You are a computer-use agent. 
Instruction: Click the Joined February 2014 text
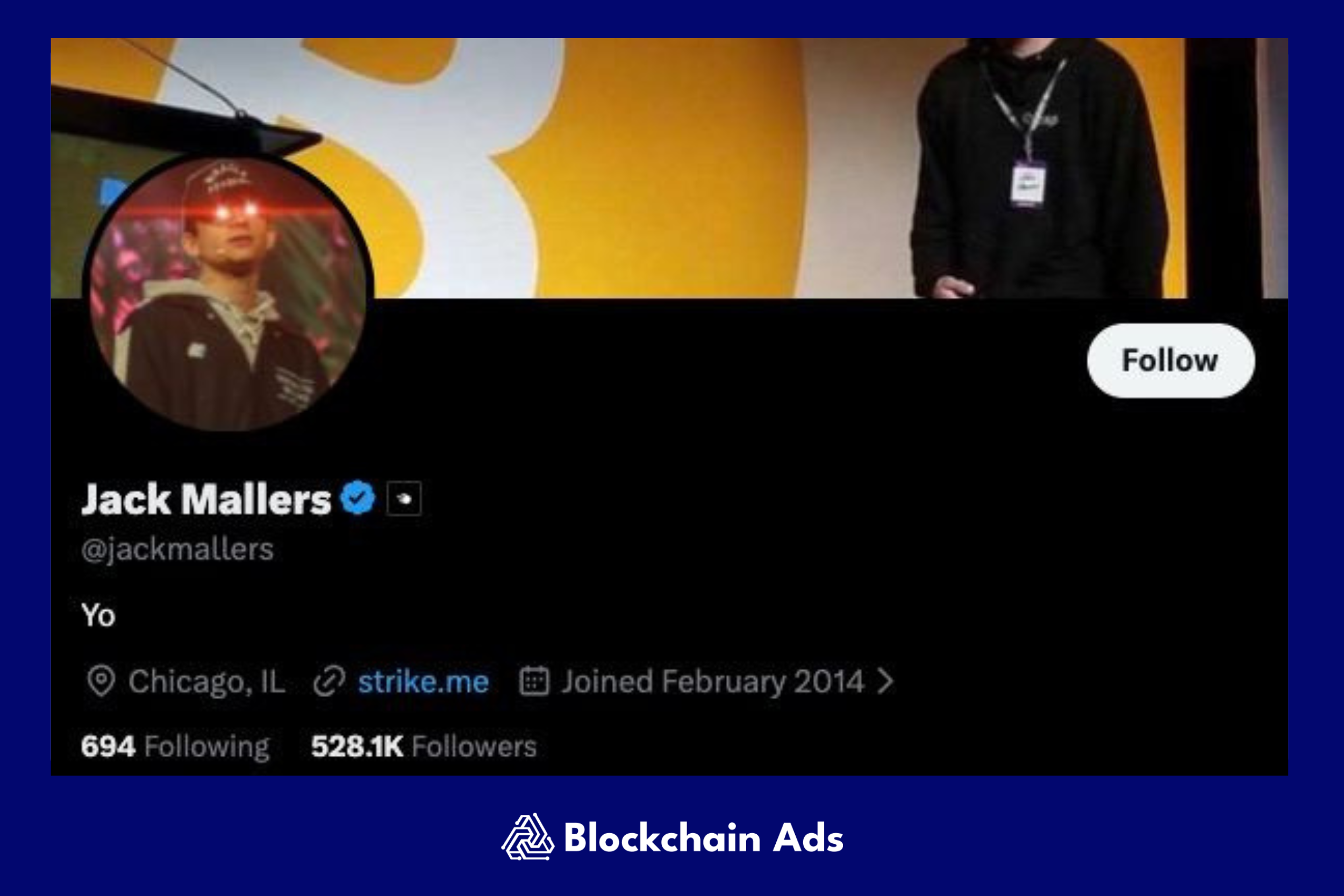point(712,681)
